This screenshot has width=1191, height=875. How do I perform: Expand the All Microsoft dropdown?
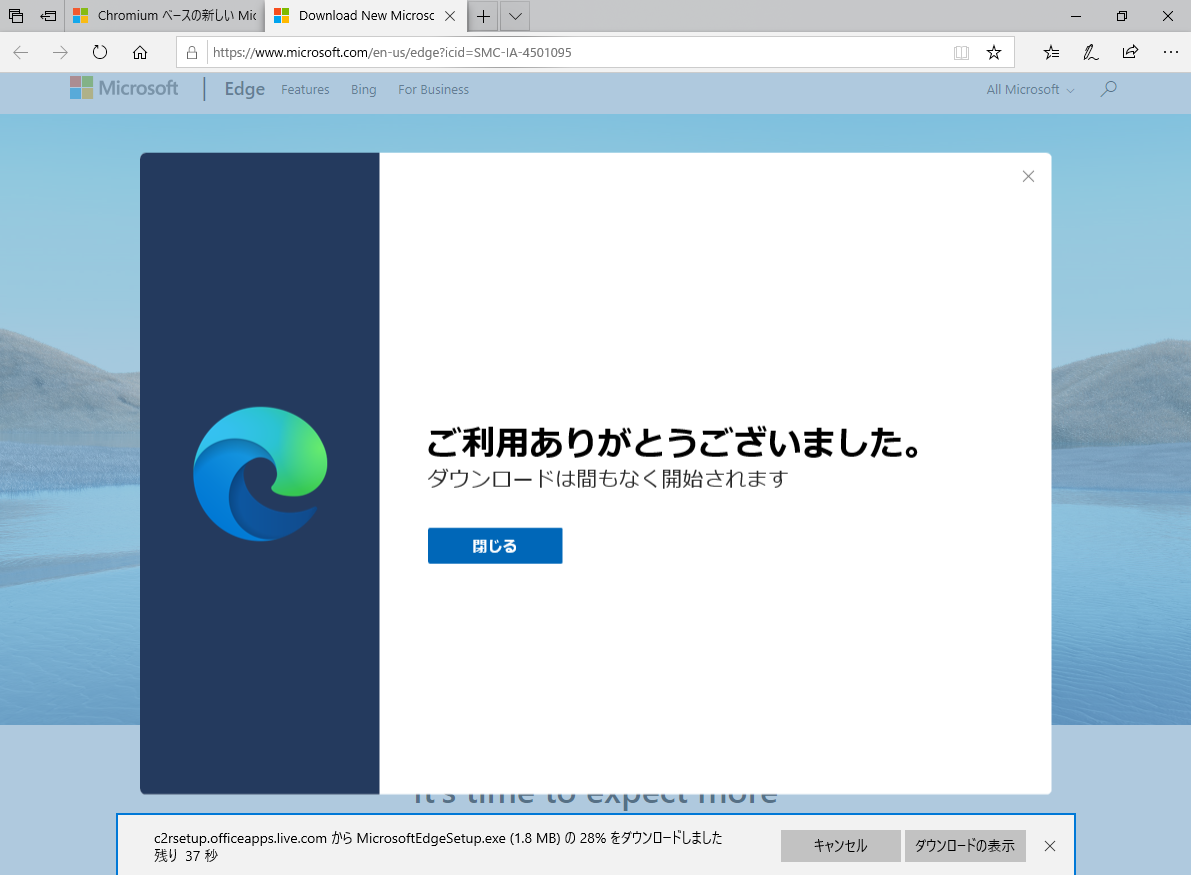click(x=1029, y=89)
